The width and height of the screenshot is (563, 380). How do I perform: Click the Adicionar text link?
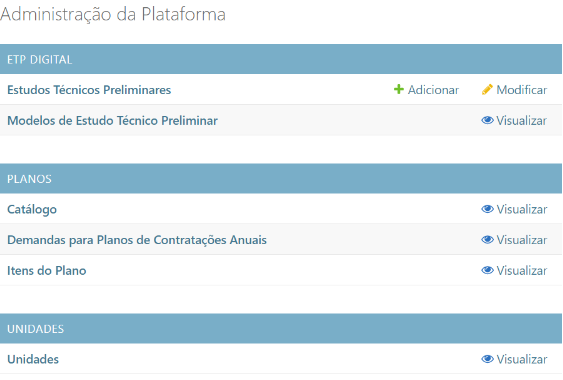coord(433,90)
